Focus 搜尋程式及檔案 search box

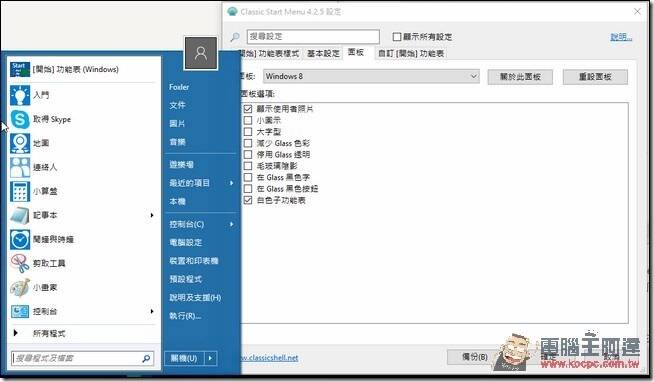(83, 358)
